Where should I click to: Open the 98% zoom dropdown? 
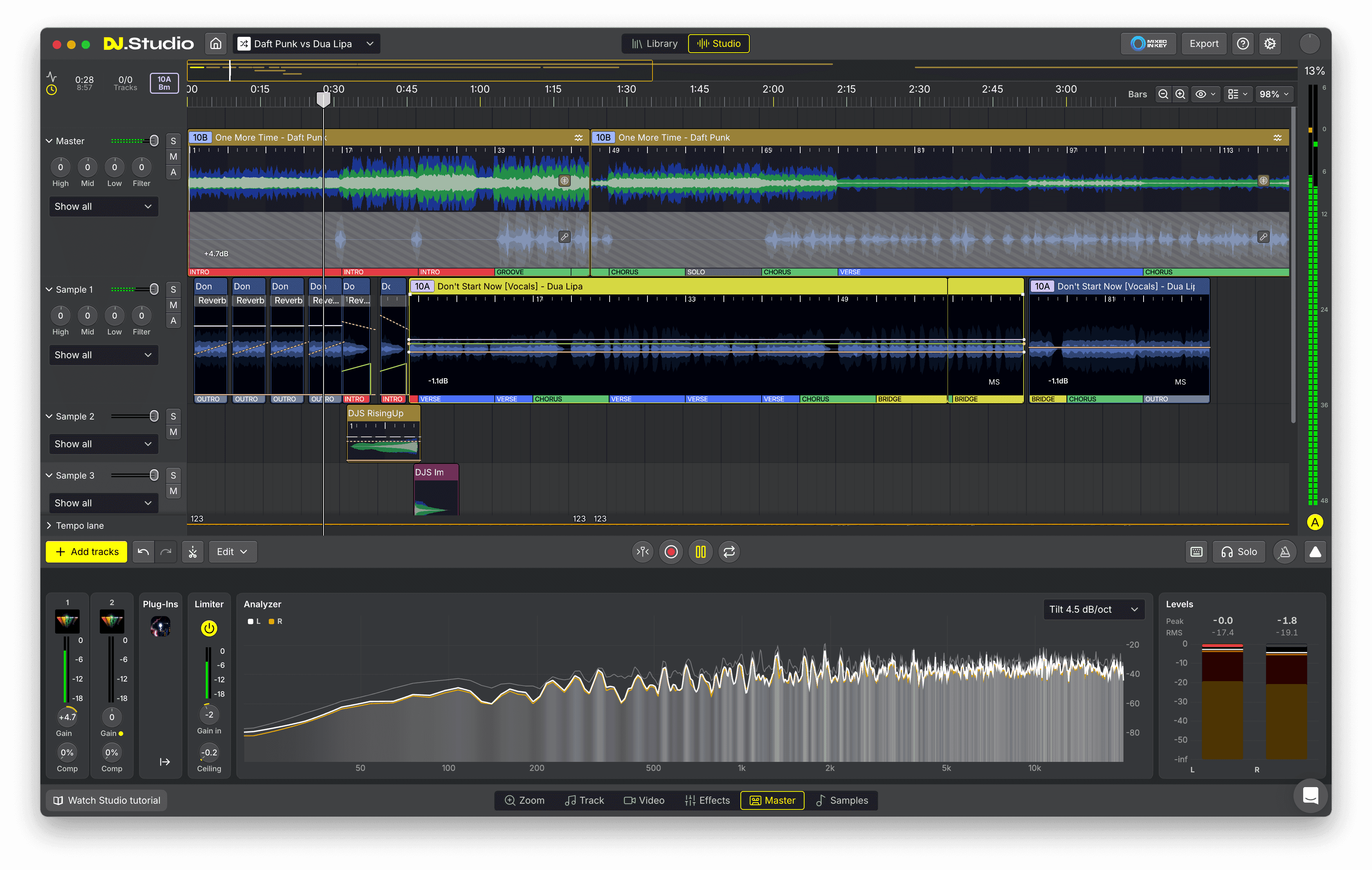pos(1273,94)
